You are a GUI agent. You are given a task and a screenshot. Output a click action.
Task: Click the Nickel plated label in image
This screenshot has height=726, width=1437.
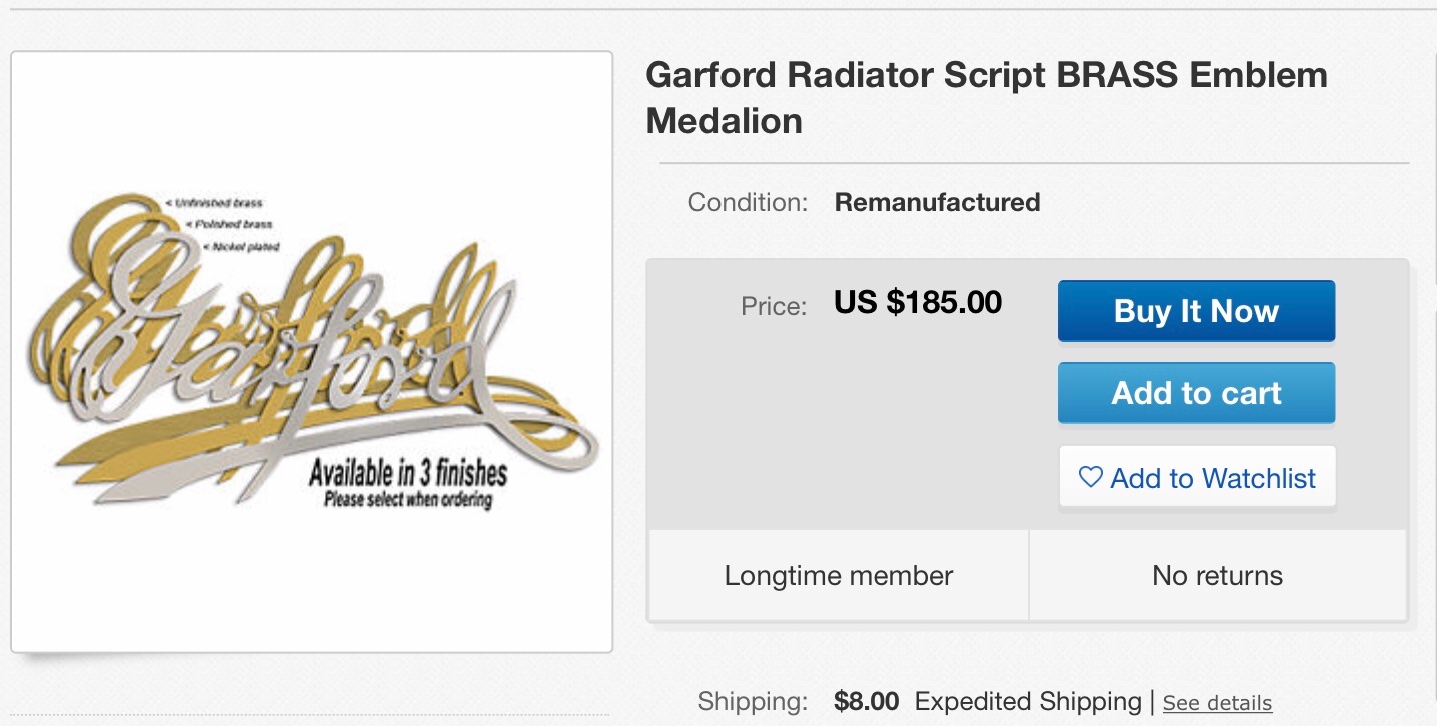[245, 246]
